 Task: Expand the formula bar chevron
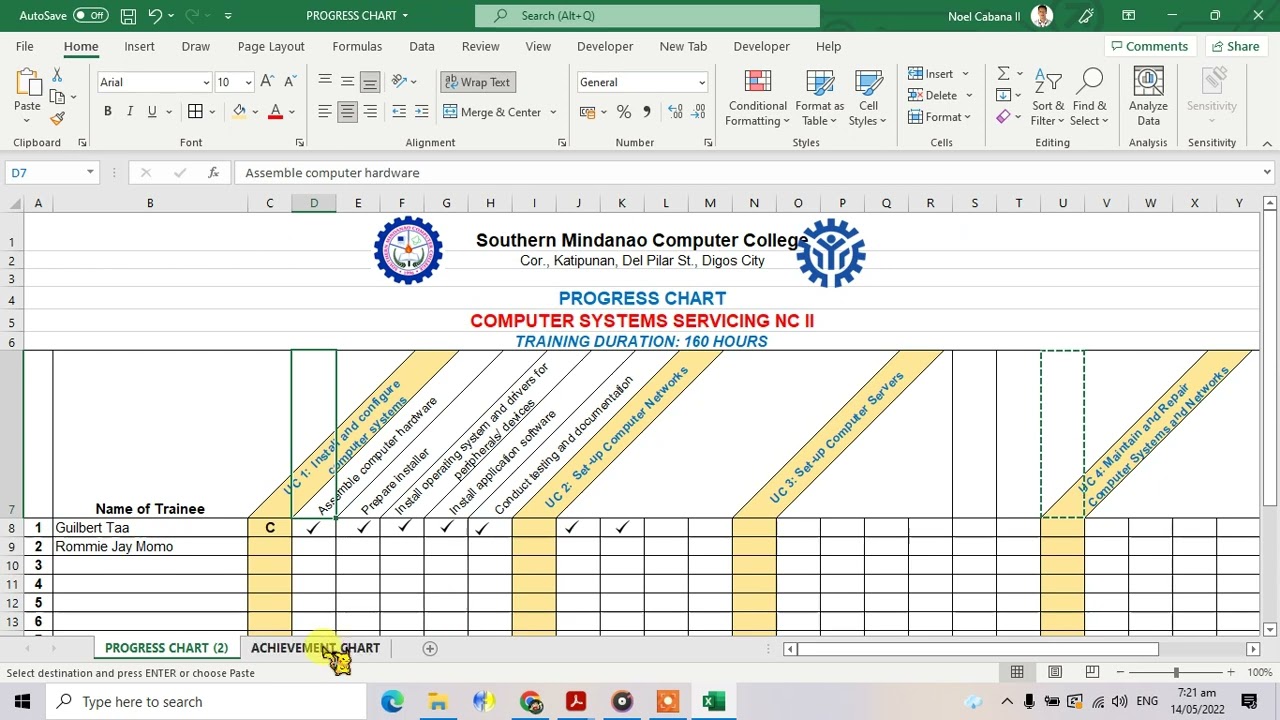pos(1267,173)
